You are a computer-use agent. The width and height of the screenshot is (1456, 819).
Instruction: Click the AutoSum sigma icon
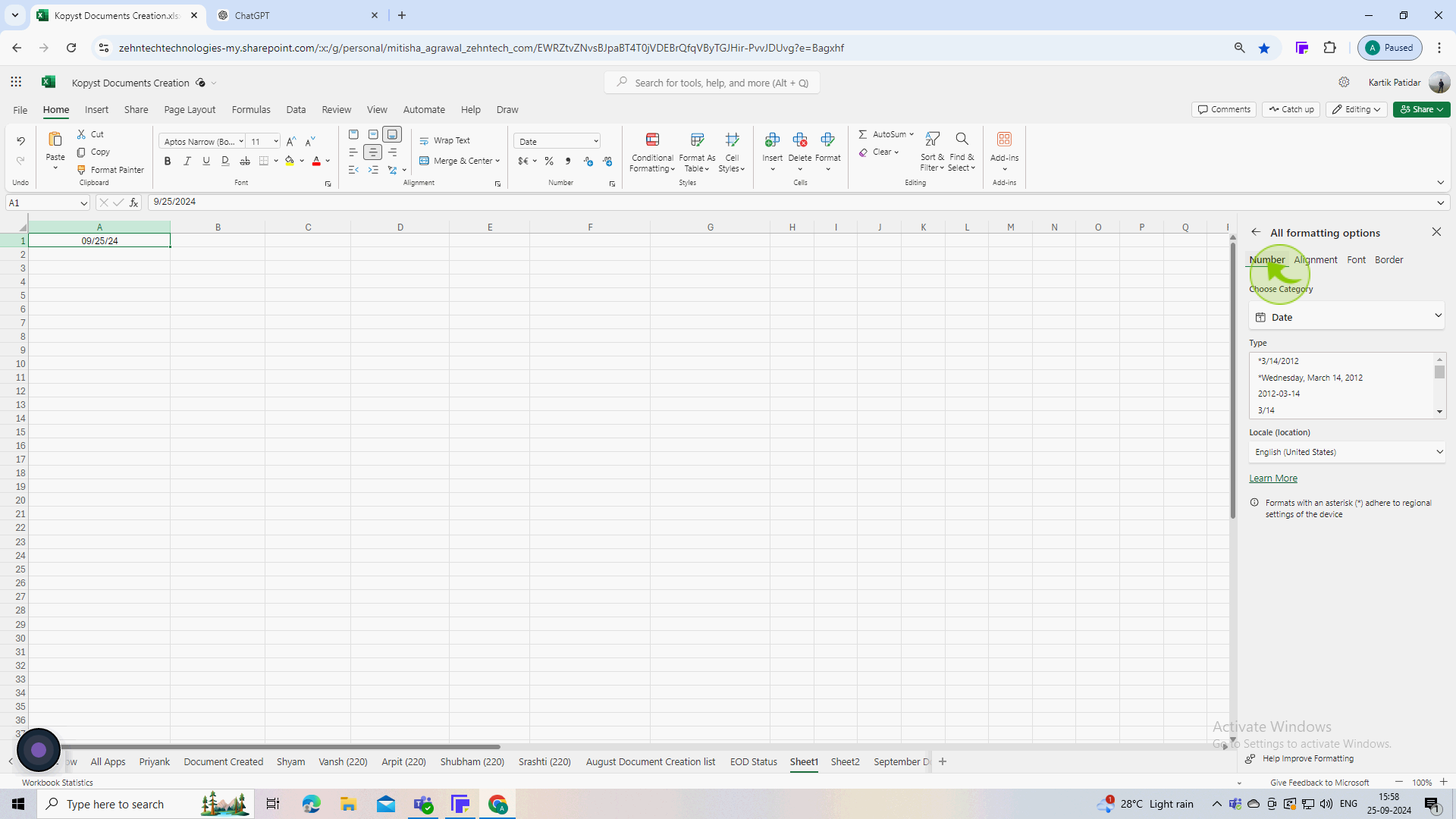point(863,134)
